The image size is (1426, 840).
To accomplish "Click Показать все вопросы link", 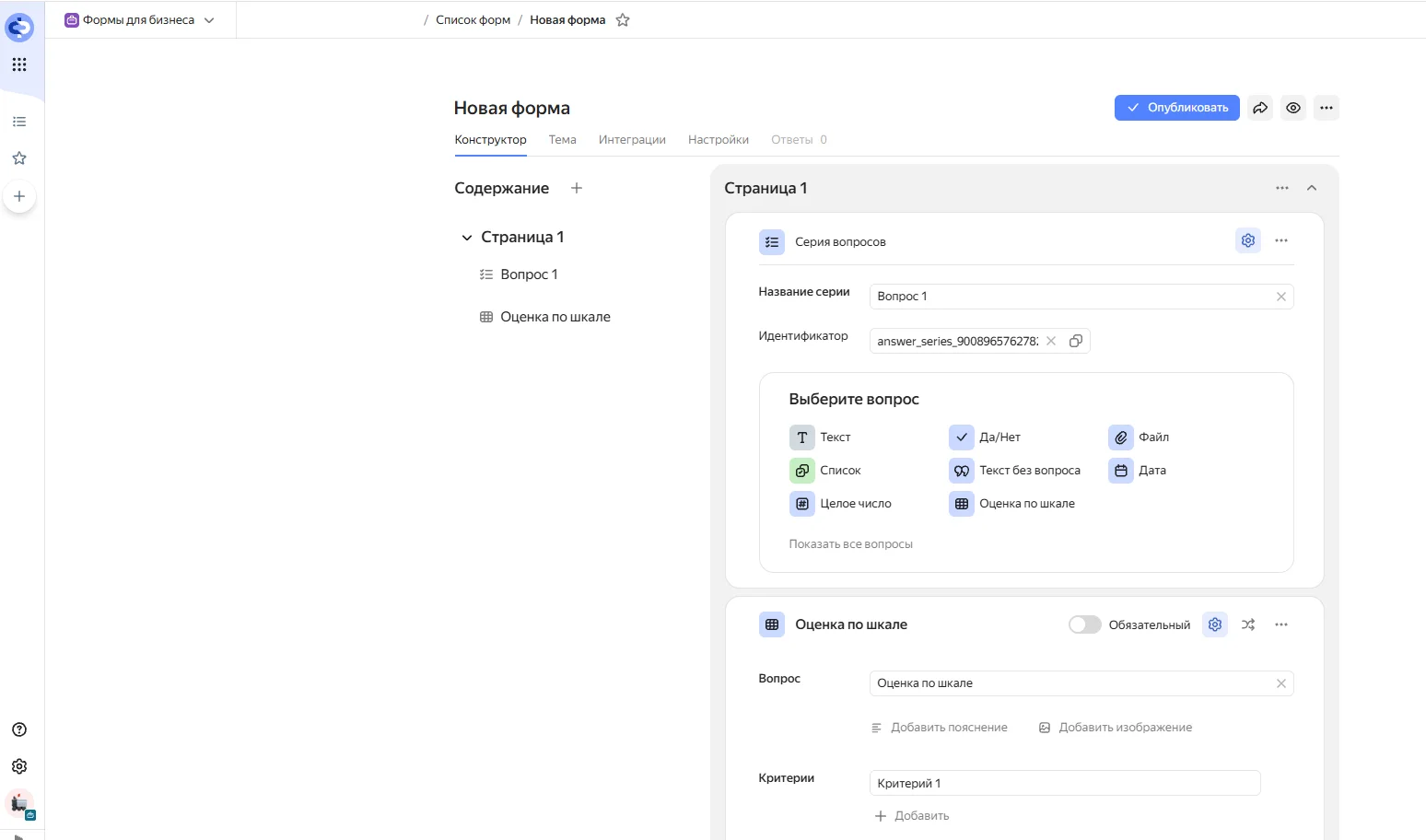I will [850, 544].
